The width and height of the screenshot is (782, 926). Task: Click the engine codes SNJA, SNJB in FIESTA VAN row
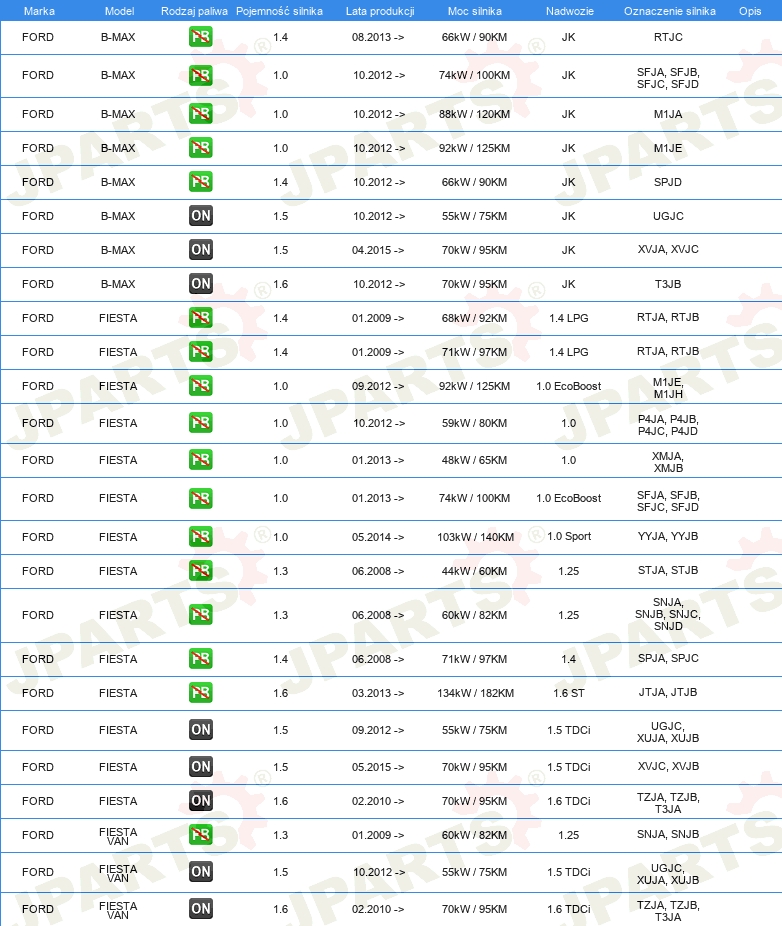(668, 834)
